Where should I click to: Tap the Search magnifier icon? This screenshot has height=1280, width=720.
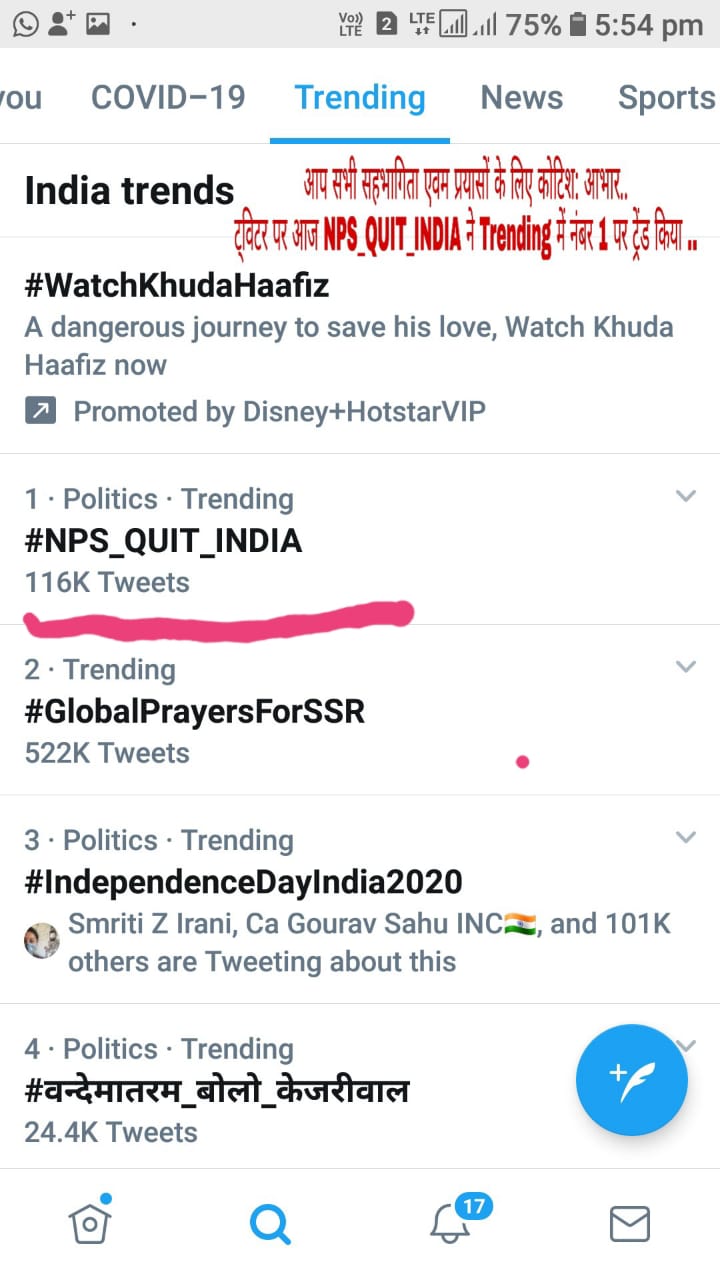[x=270, y=1222]
